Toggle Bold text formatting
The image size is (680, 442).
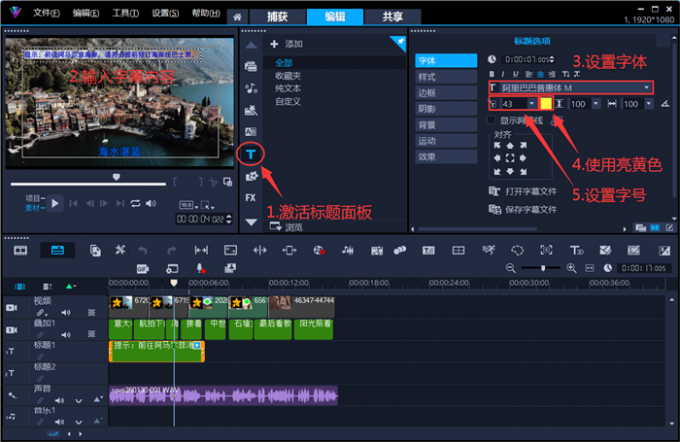[x=491, y=74]
